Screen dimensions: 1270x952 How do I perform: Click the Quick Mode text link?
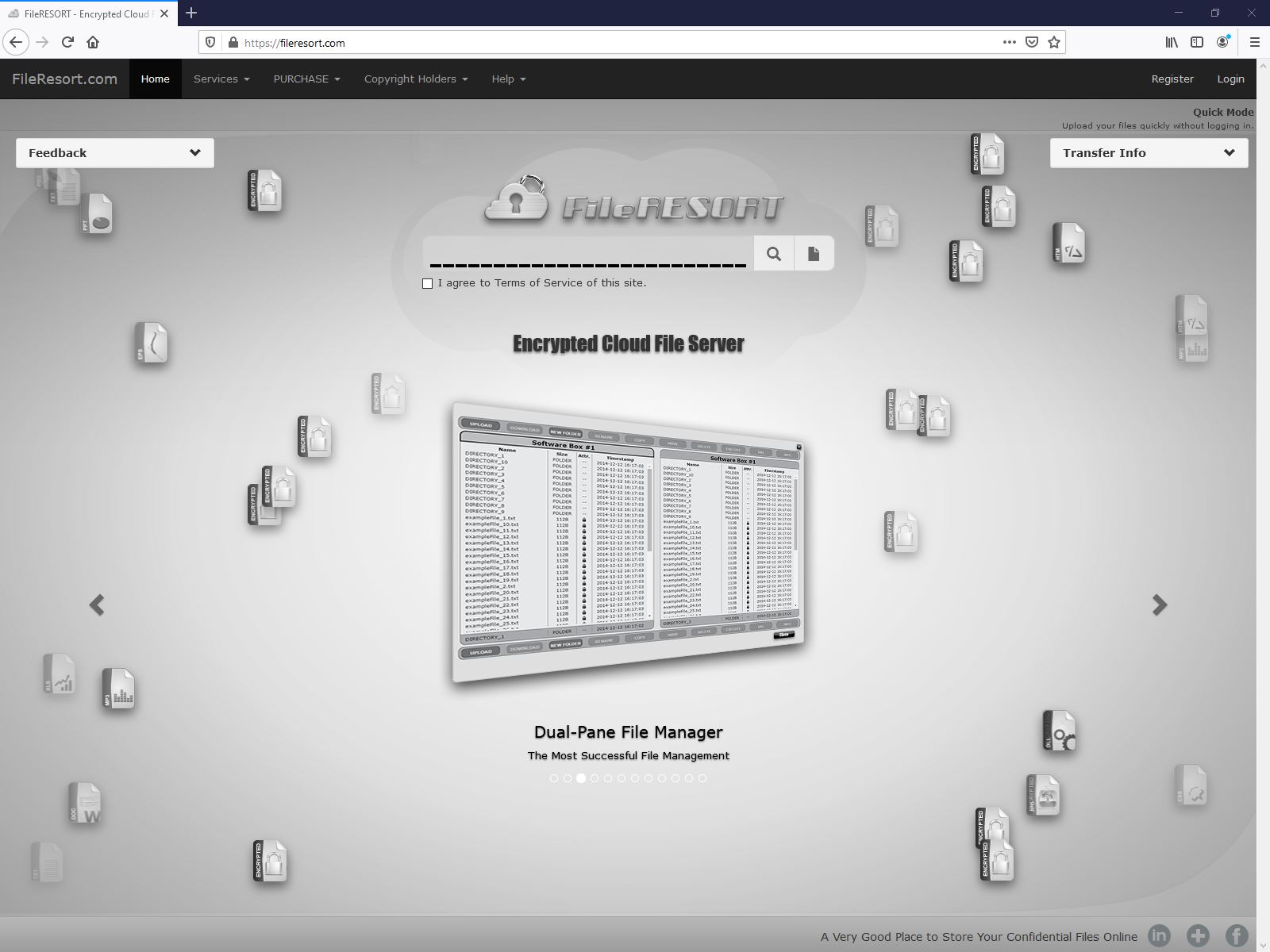tap(1223, 113)
